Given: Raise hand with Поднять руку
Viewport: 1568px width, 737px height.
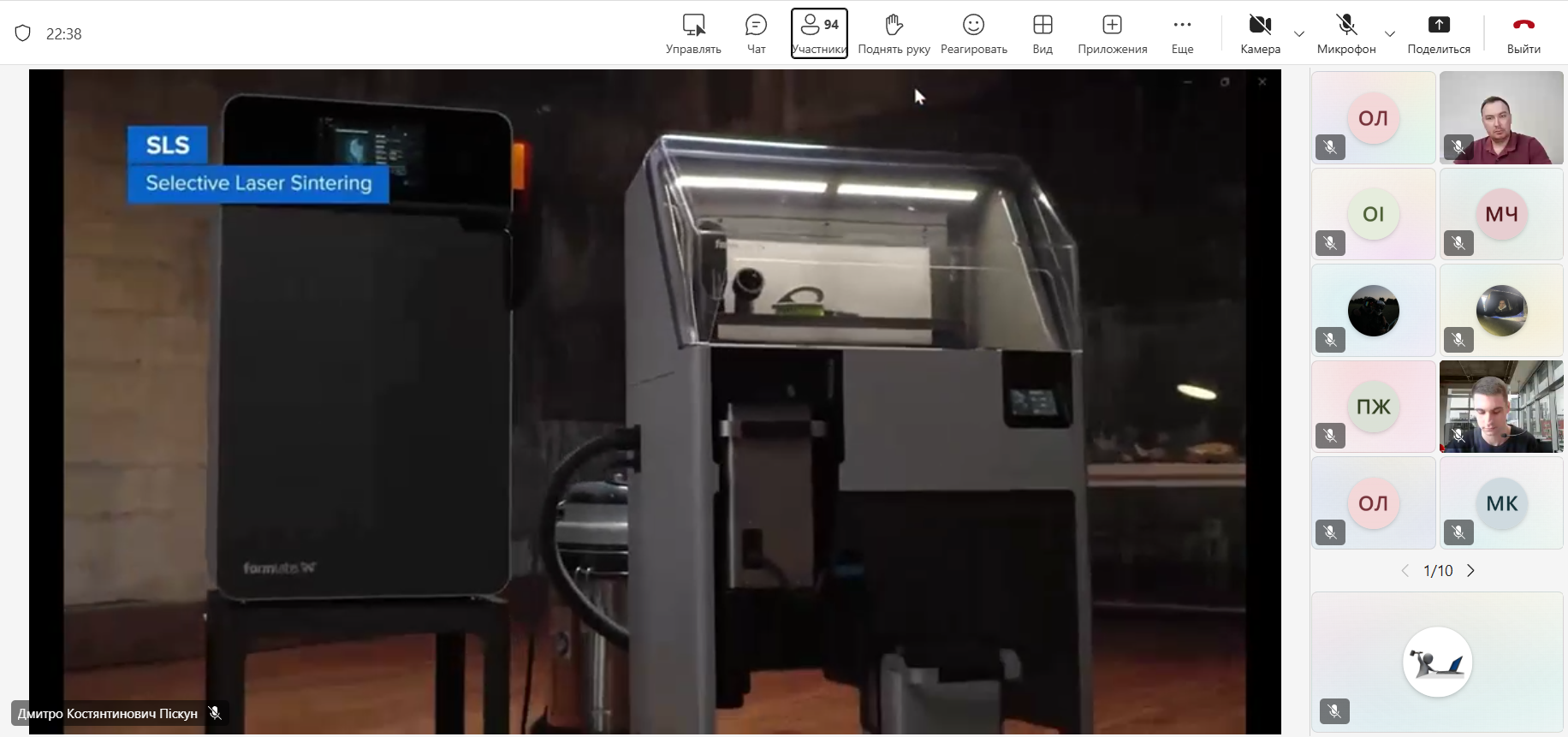Looking at the screenshot, I should [x=894, y=33].
